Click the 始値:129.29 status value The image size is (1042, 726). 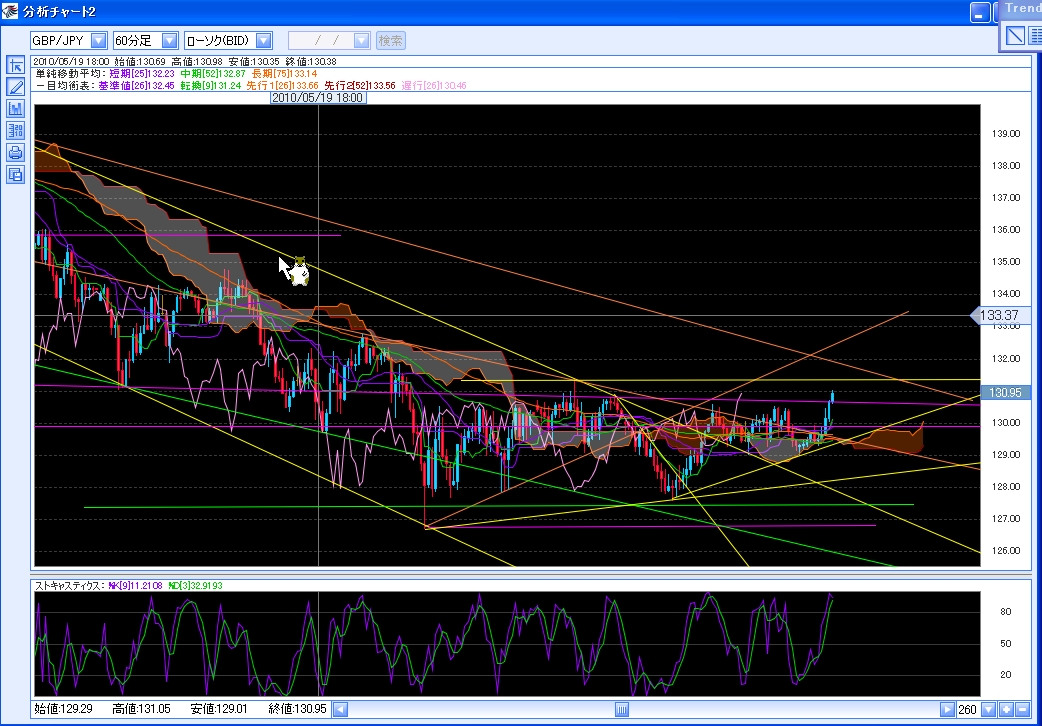[x=63, y=709]
